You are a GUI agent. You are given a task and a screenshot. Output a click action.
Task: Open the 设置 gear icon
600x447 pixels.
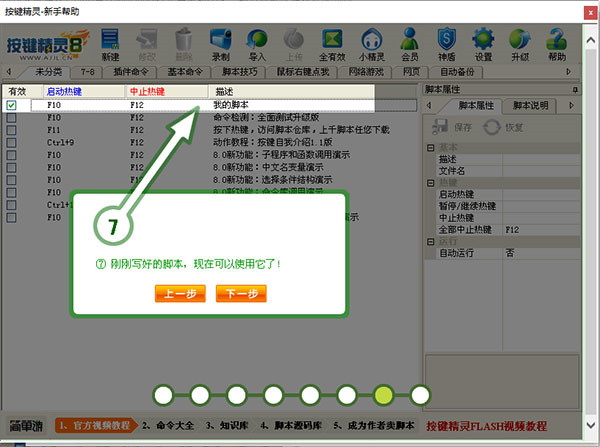[483, 44]
